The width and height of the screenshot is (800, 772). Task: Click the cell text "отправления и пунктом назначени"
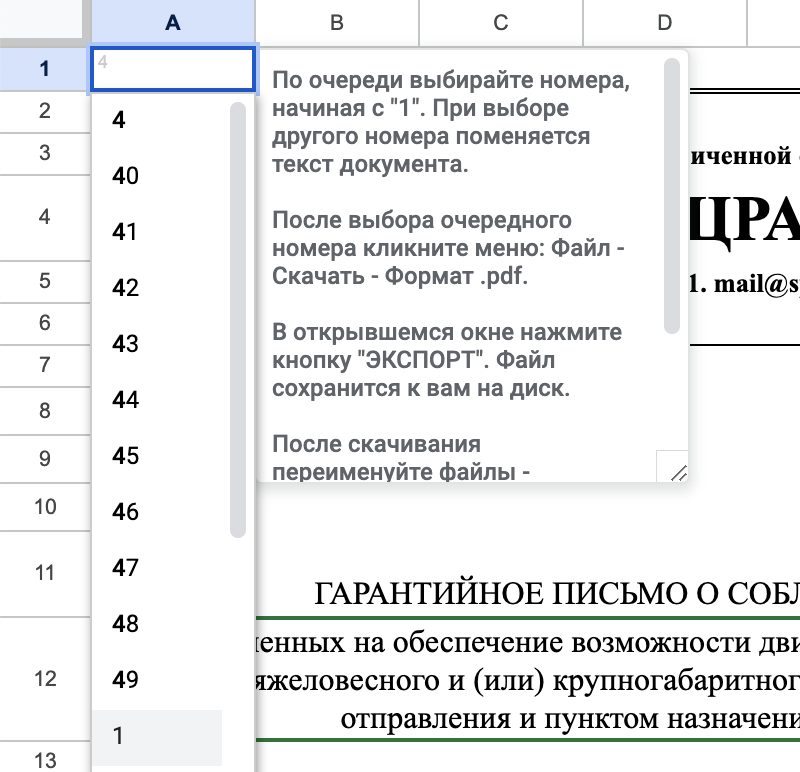[x=570, y=719]
